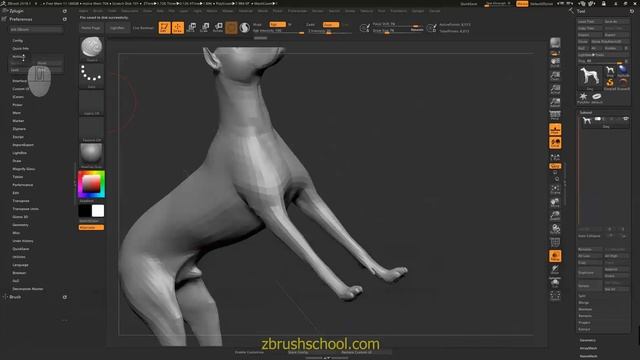
Task: Open the Document menu in menu bar
Action: click(x=130, y=11)
